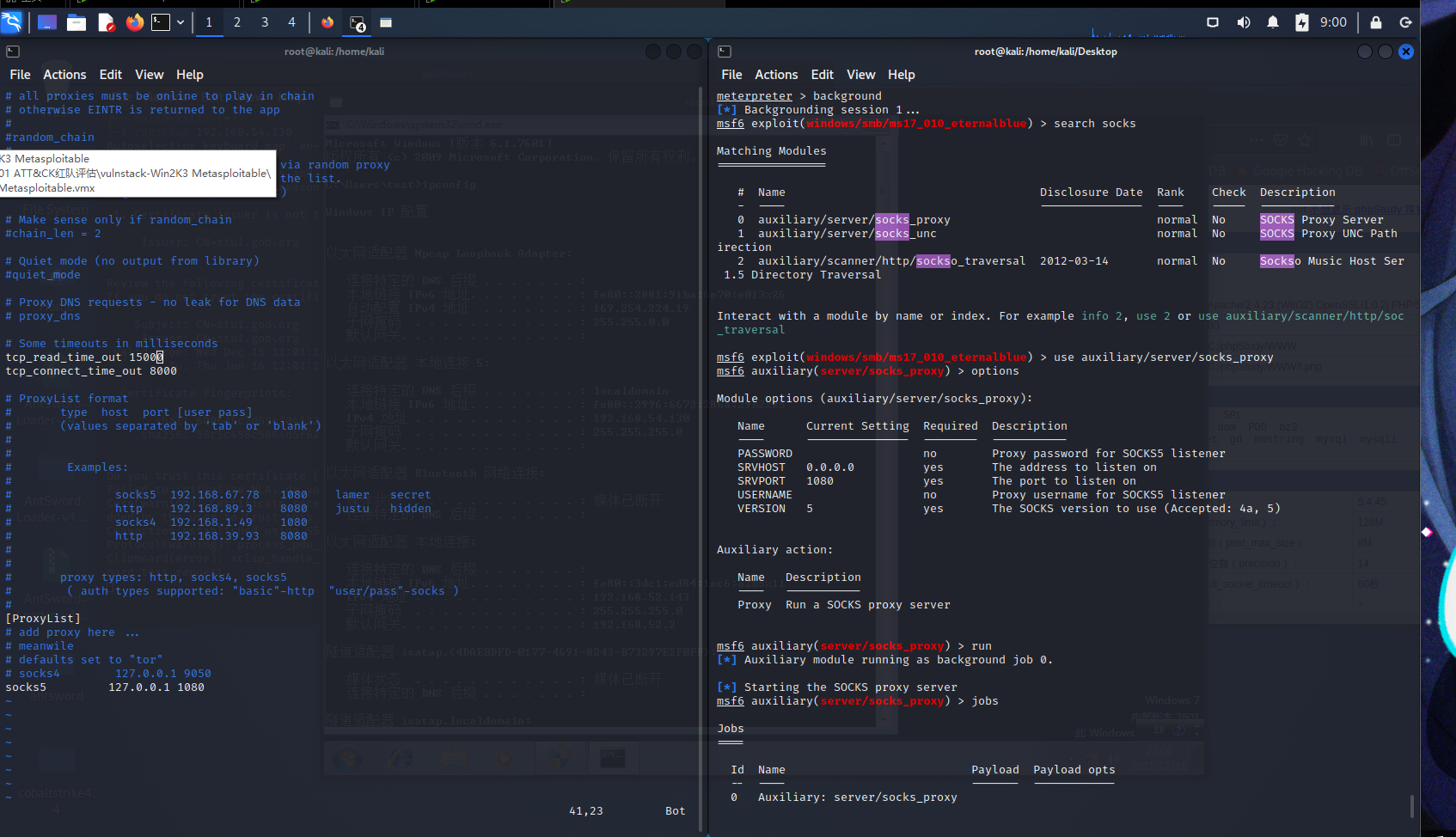Launch Firefox from the panel launcher
The image size is (1456, 837).
(x=135, y=22)
